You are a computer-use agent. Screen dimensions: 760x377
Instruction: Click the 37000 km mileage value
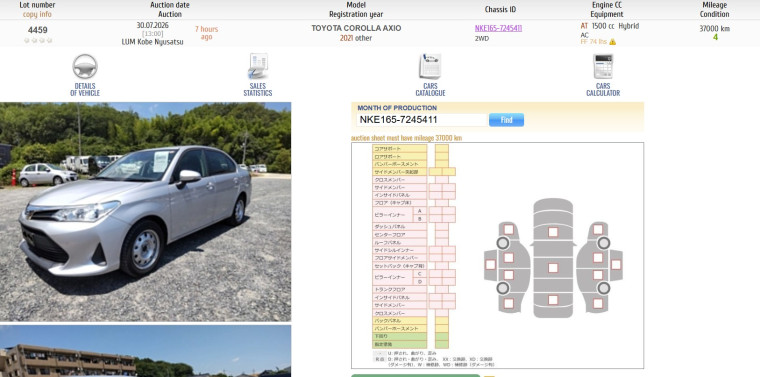point(714,29)
